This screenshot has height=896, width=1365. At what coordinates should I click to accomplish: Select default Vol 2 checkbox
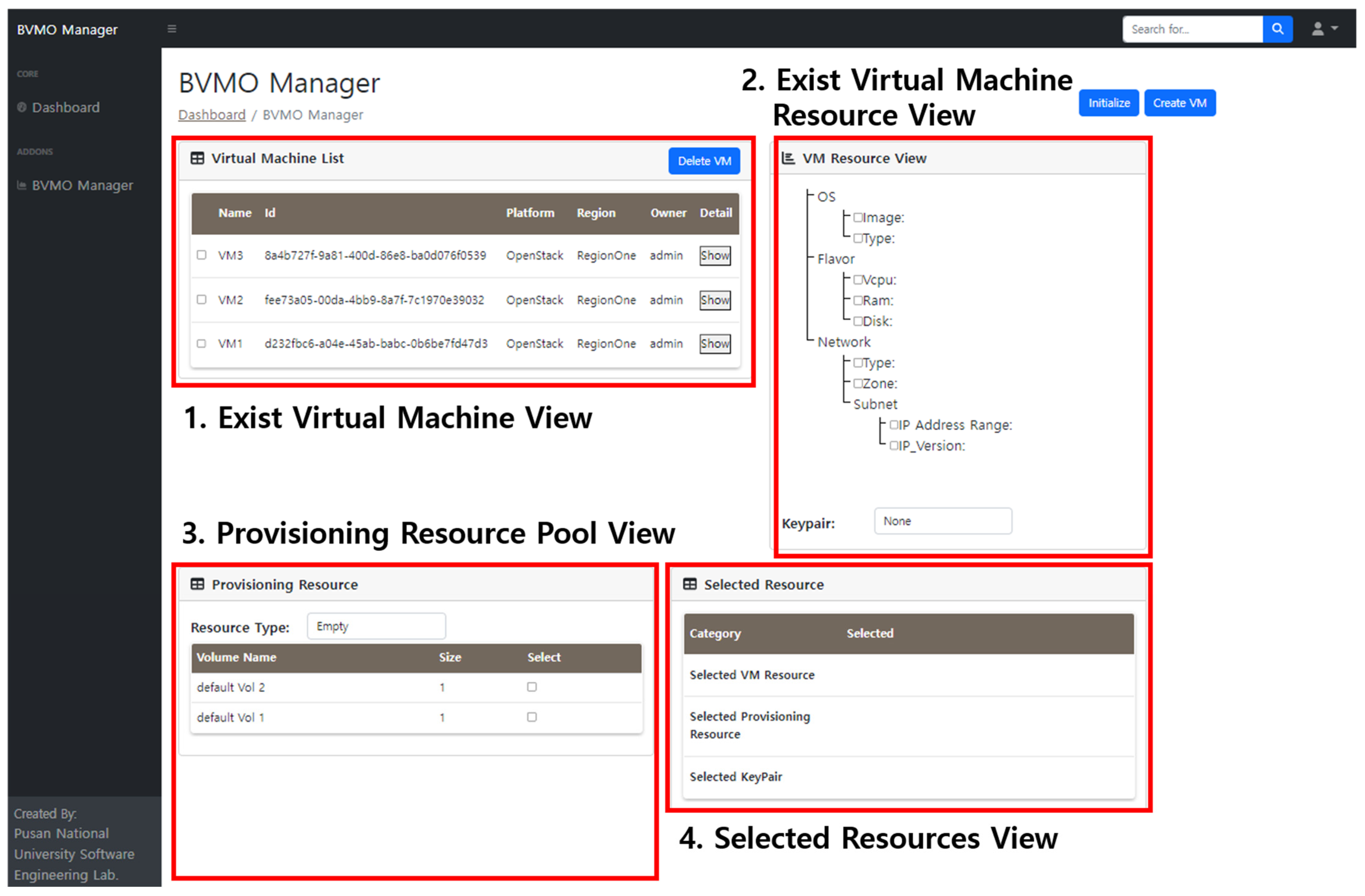pos(532,687)
